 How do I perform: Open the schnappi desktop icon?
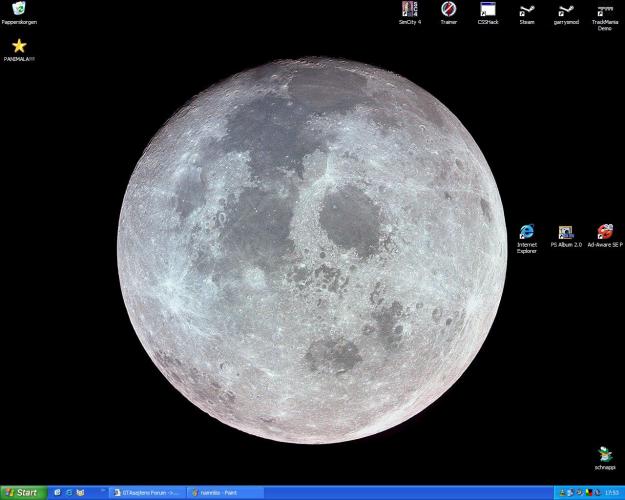604,454
